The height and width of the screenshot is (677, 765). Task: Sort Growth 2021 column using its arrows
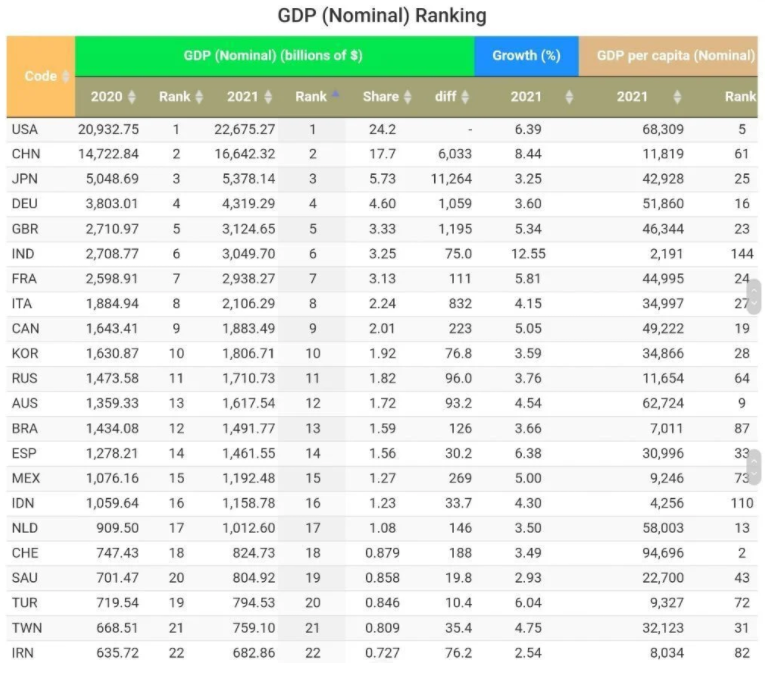[569, 97]
